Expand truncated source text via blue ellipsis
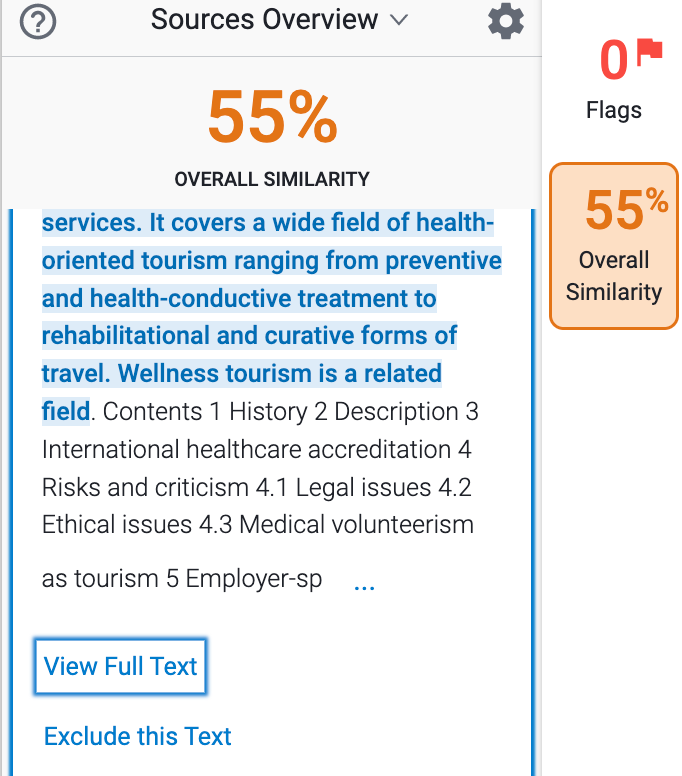The height and width of the screenshot is (776, 682). tap(364, 587)
